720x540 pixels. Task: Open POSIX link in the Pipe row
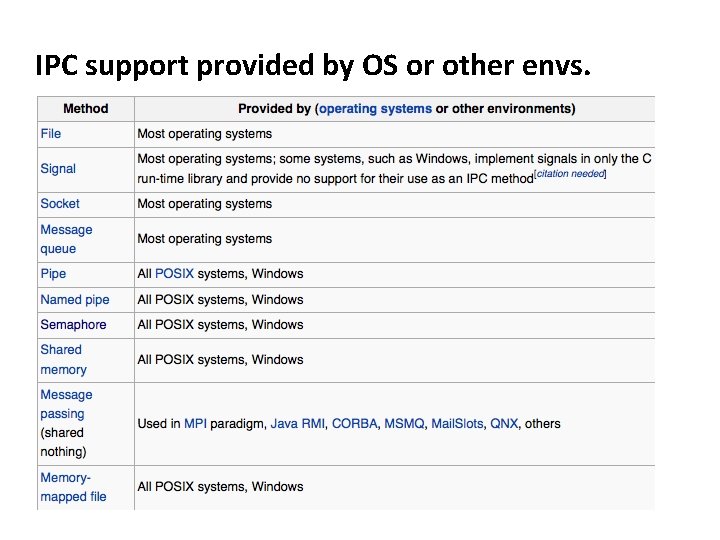(x=175, y=273)
